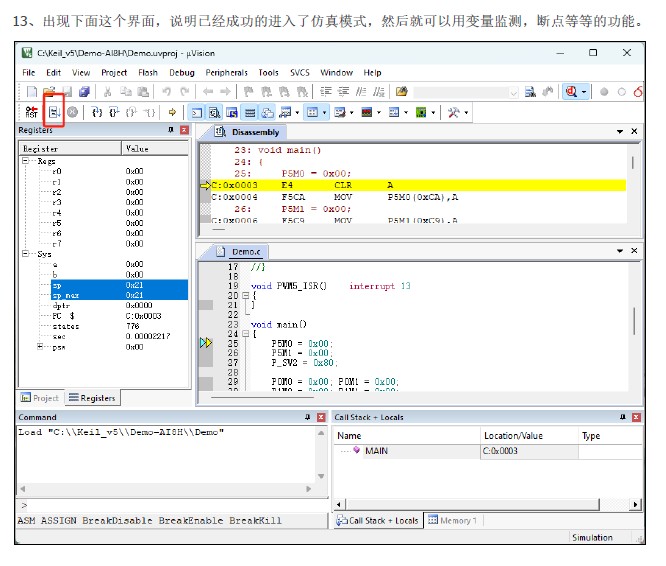This screenshot has width=666, height=566.
Task: Pin the Call Stack + Locals panel
Action: 623,417
